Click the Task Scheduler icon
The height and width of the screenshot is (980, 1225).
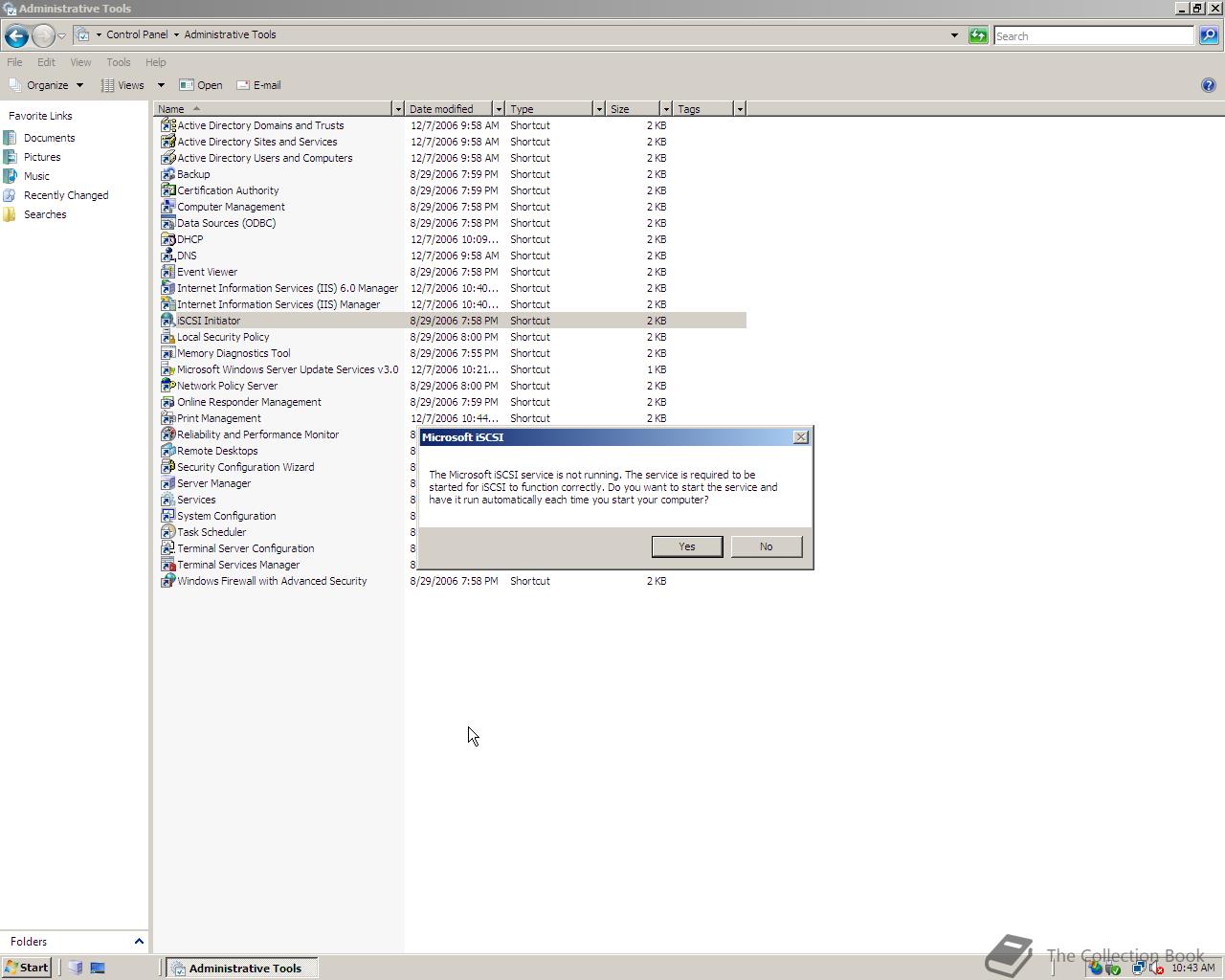coord(167,532)
